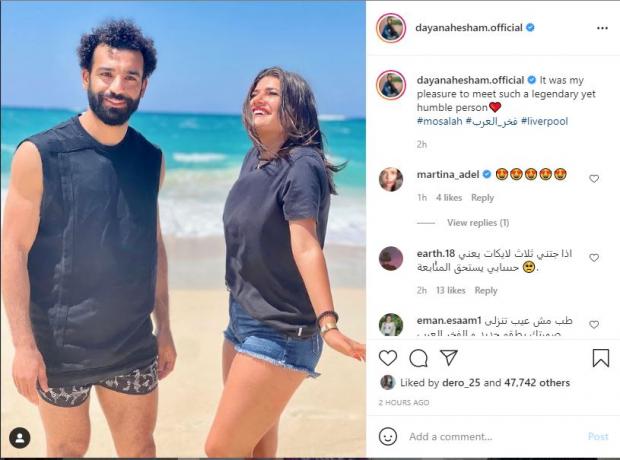Open martina_adel's profile avatar
The width and height of the screenshot is (620, 460).
[x=391, y=180]
